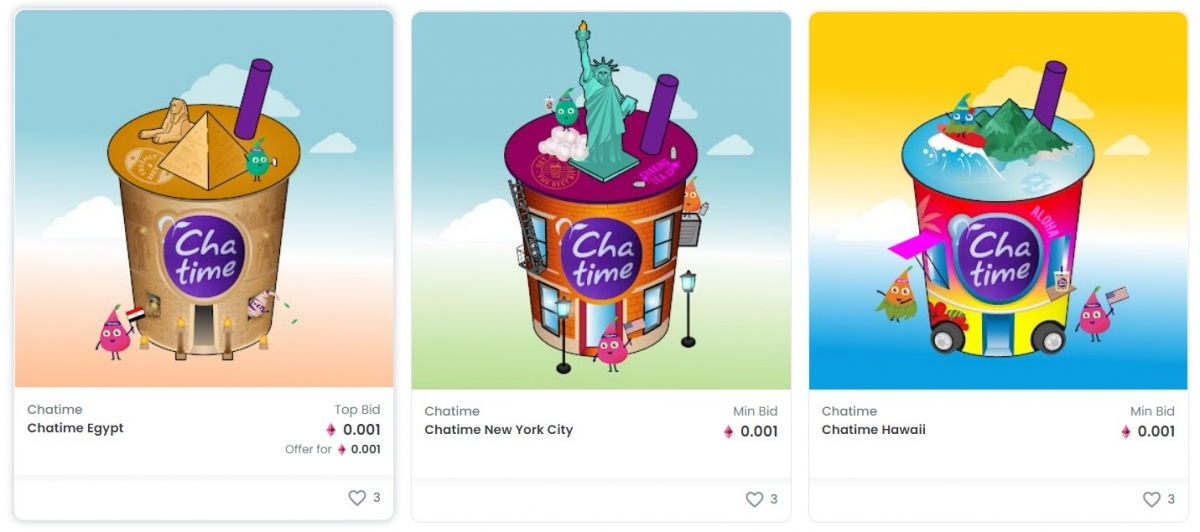This screenshot has width=1200, height=532.
Task: Toggle the heart on Chatime New York City
Action: point(754,499)
